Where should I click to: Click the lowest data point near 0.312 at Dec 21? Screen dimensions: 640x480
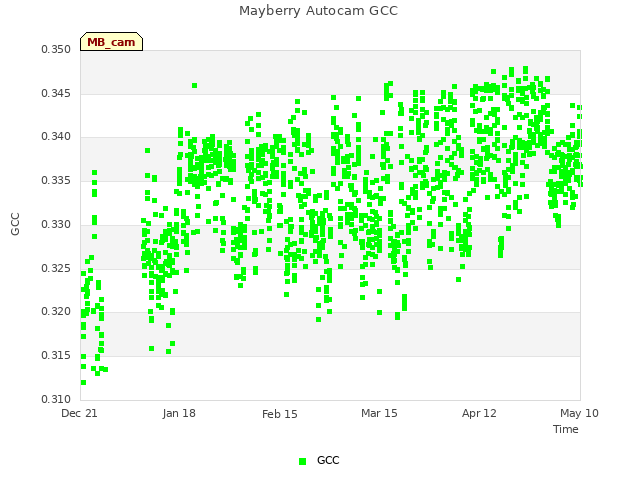(83, 382)
